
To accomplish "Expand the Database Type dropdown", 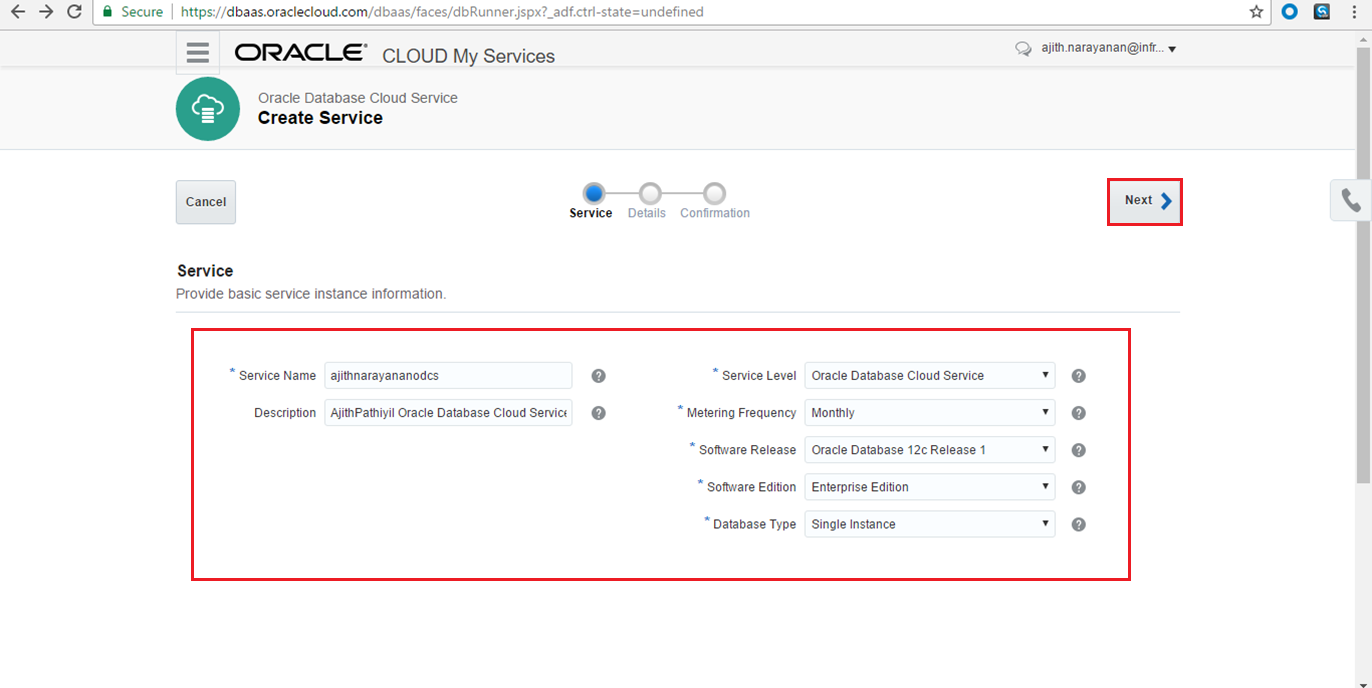I will [x=930, y=524].
